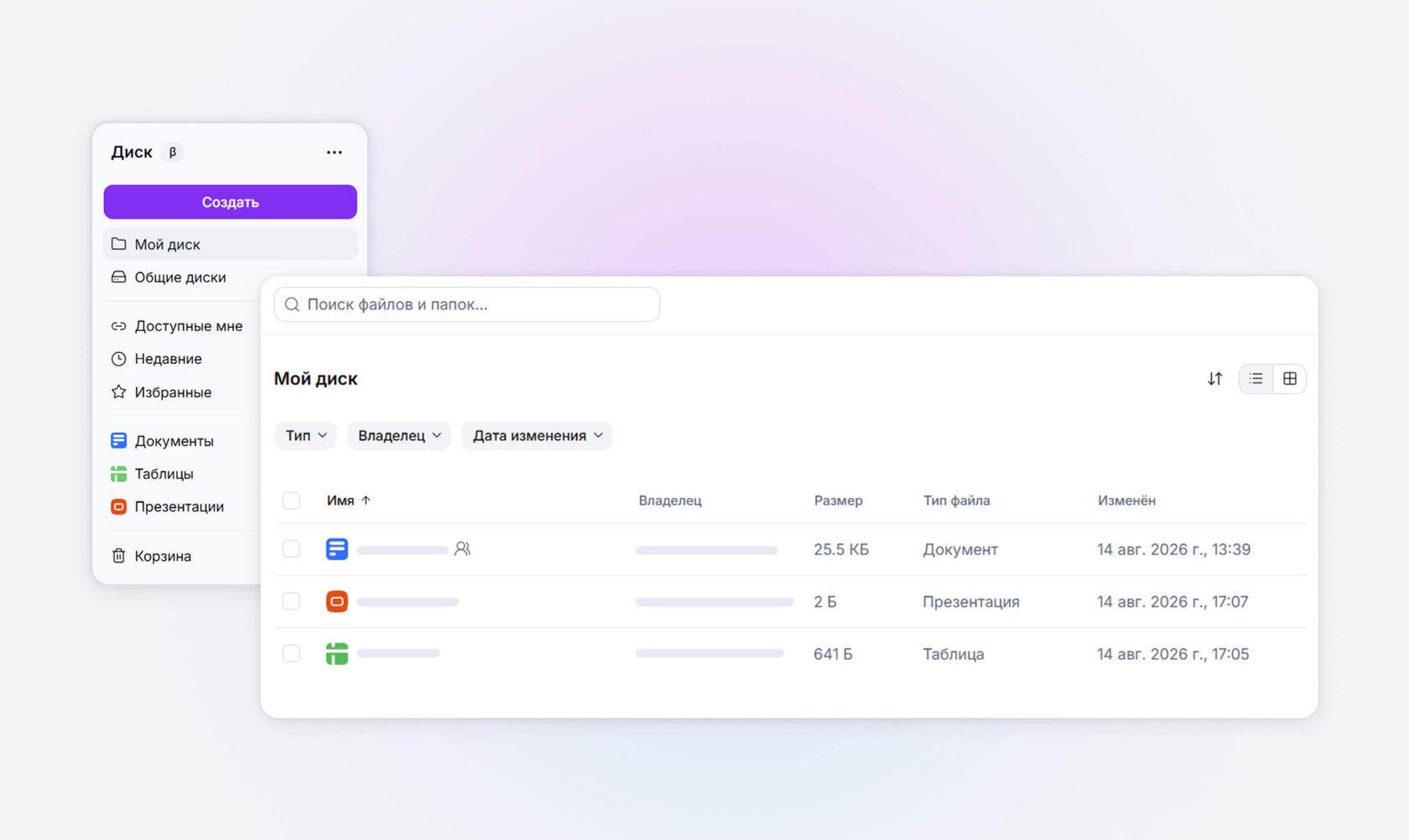Viewport: 1409px width, 840px height.
Task: Click the clock icon beside Недавние
Action: click(x=119, y=359)
